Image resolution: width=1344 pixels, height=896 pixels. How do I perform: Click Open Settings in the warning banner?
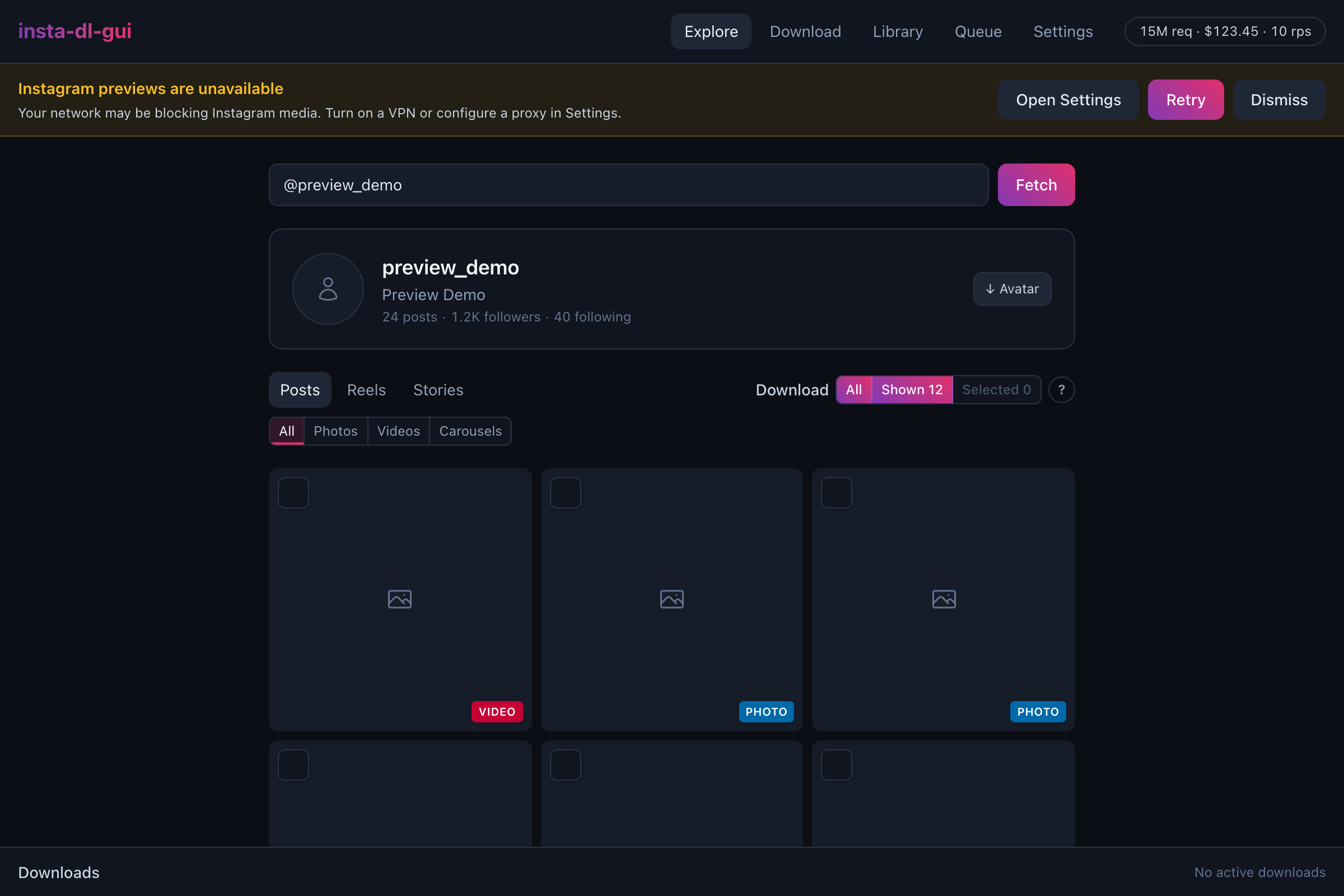point(1068,100)
